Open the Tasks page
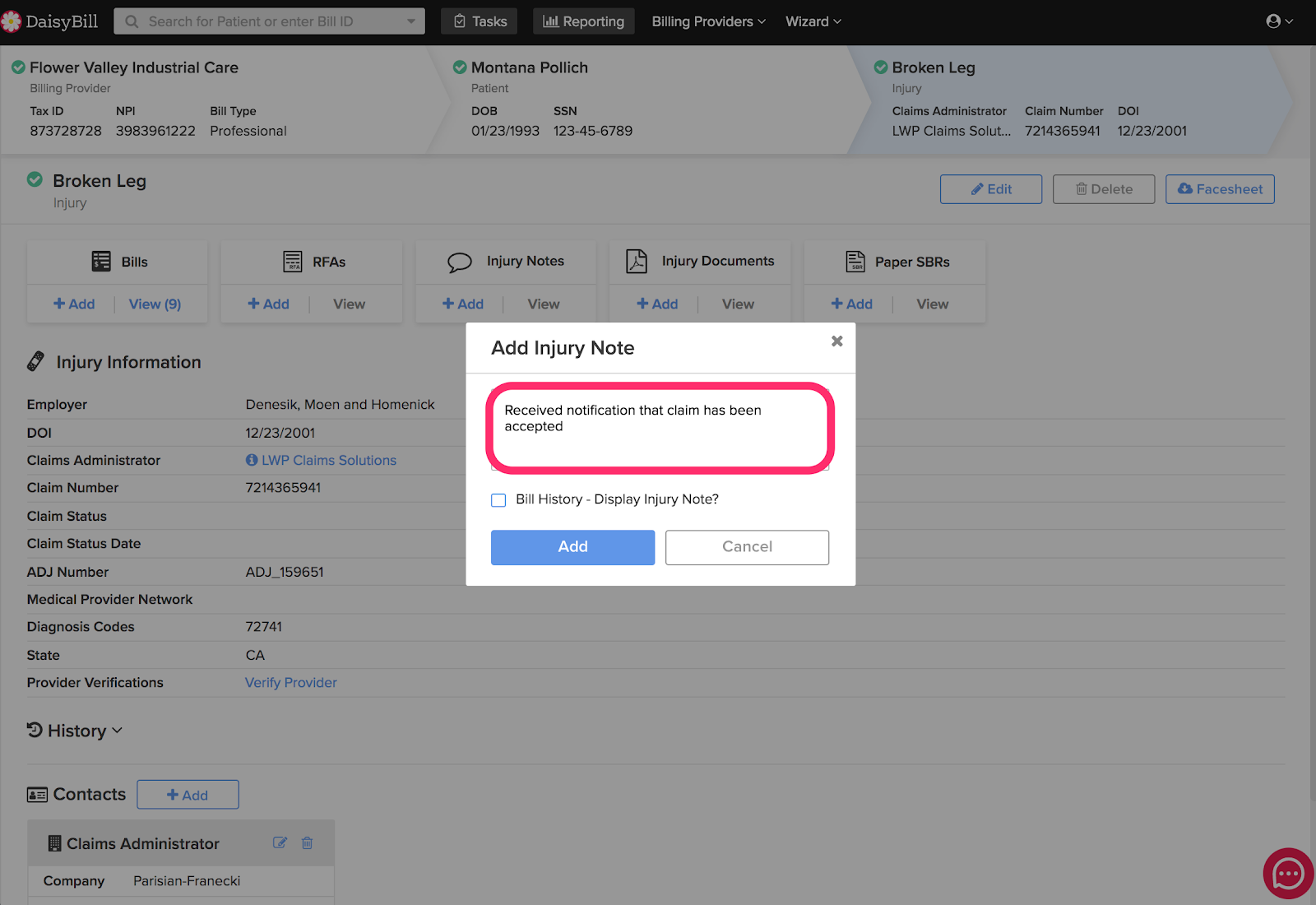The width and height of the screenshot is (1316, 905). (x=480, y=21)
